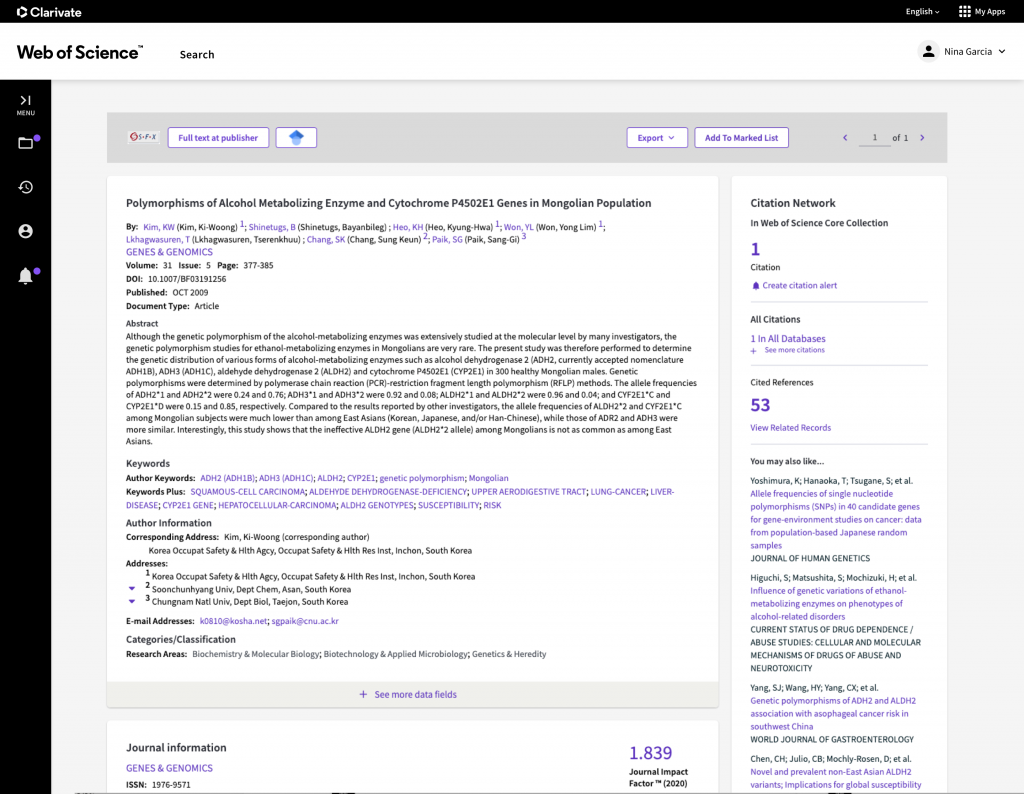Click the S-F-X link resolver icon
The width and height of the screenshot is (1024, 794).
tap(143, 137)
